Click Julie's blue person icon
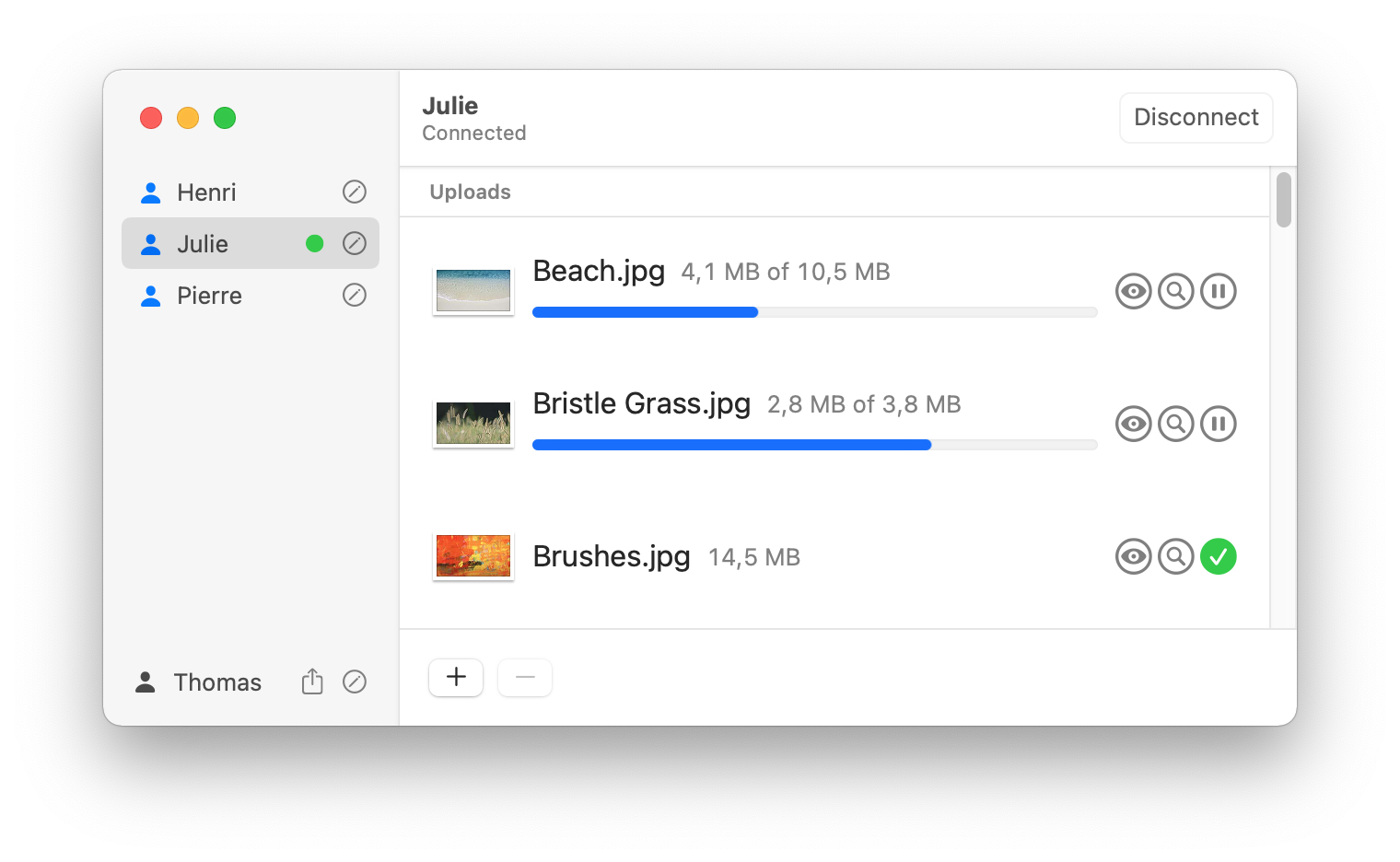 pos(150,244)
